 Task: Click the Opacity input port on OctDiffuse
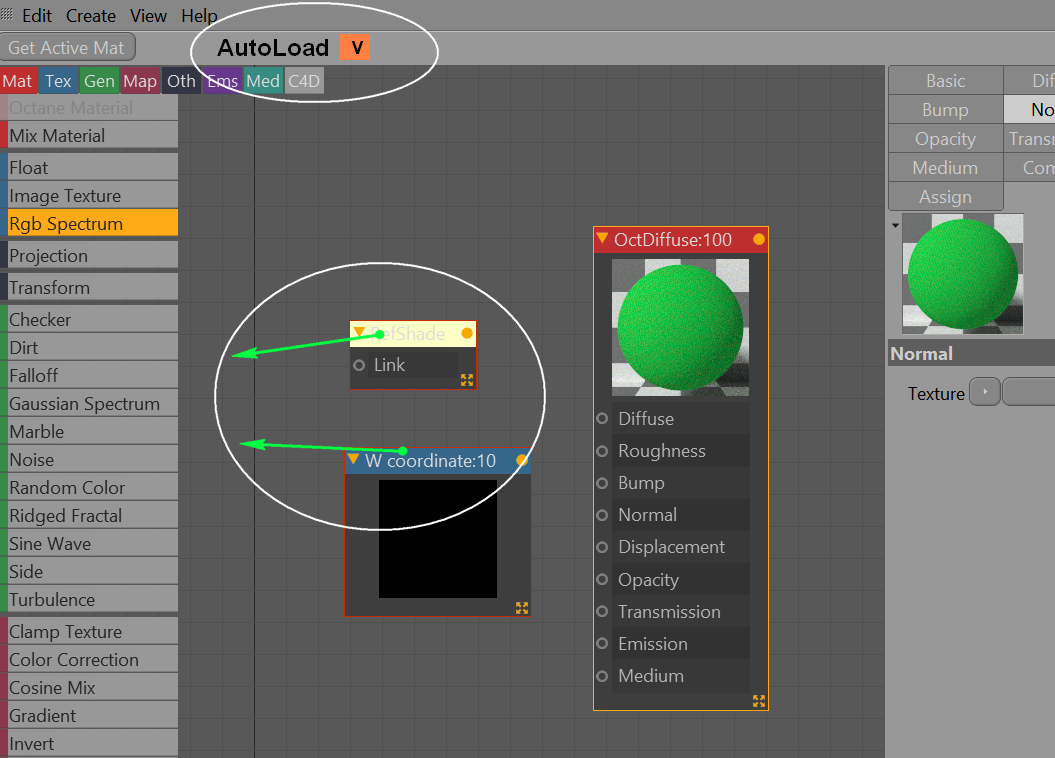pos(602,579)
